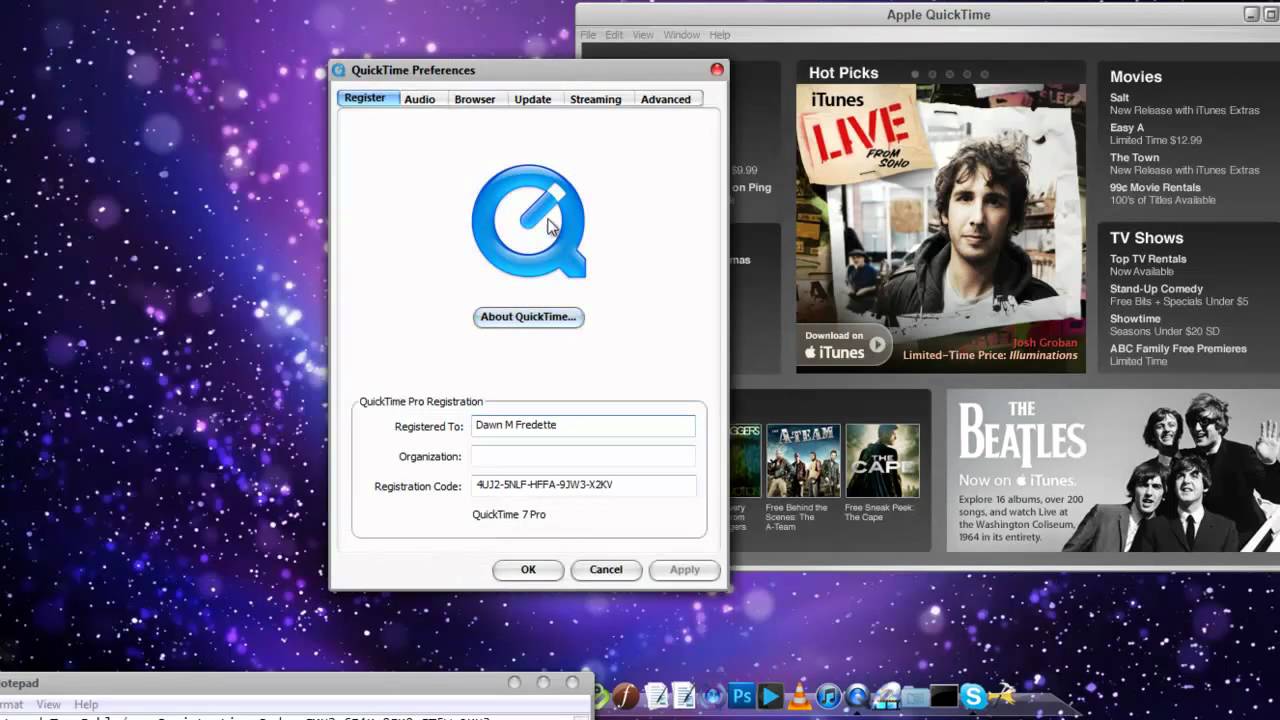Open the blue play-arrow app in dock

click(770, 696)
